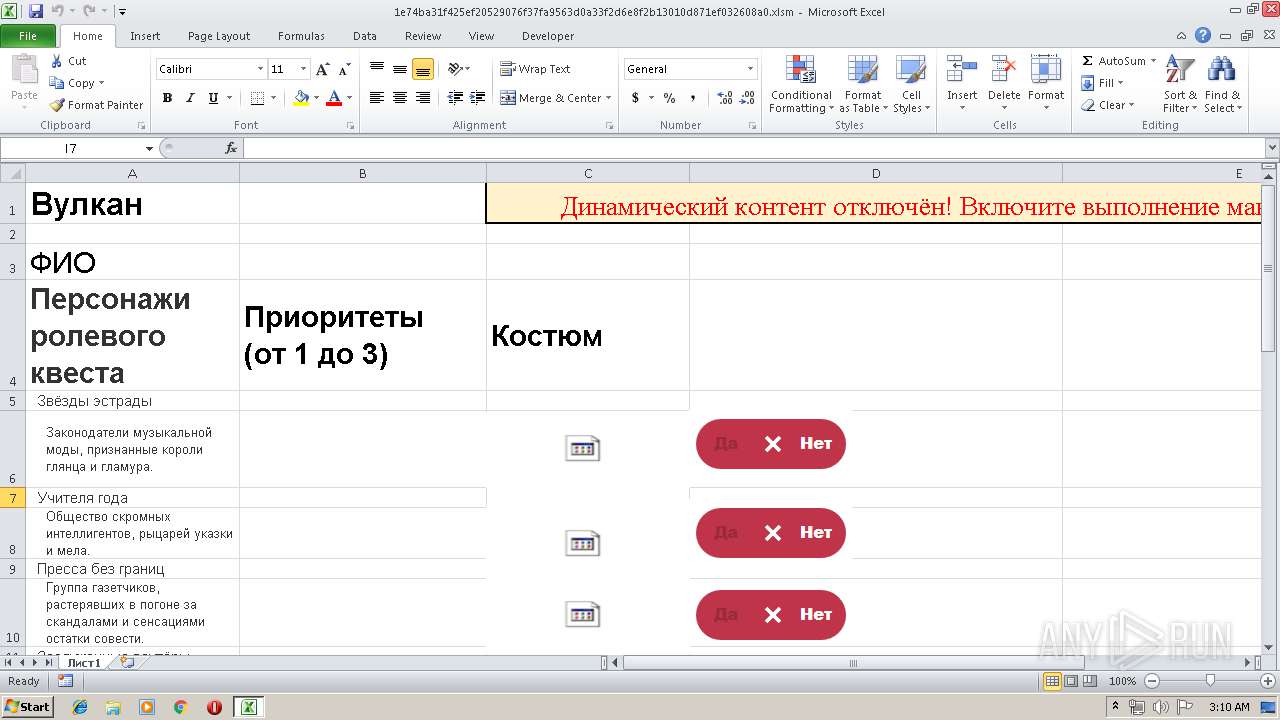Toggle Bold formatting
The image size is (1280, 720).
point(167,98)
